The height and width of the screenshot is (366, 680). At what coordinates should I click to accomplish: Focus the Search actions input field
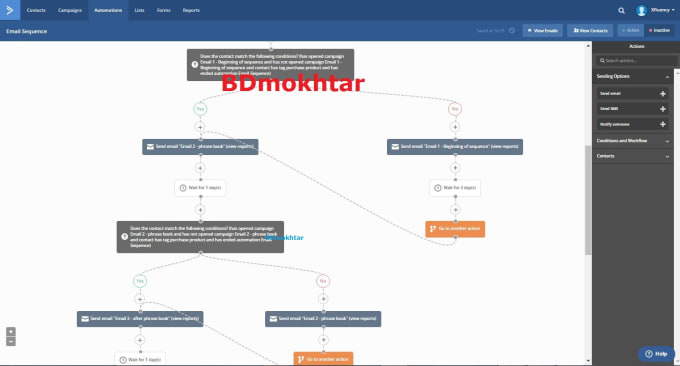[636, 61]
